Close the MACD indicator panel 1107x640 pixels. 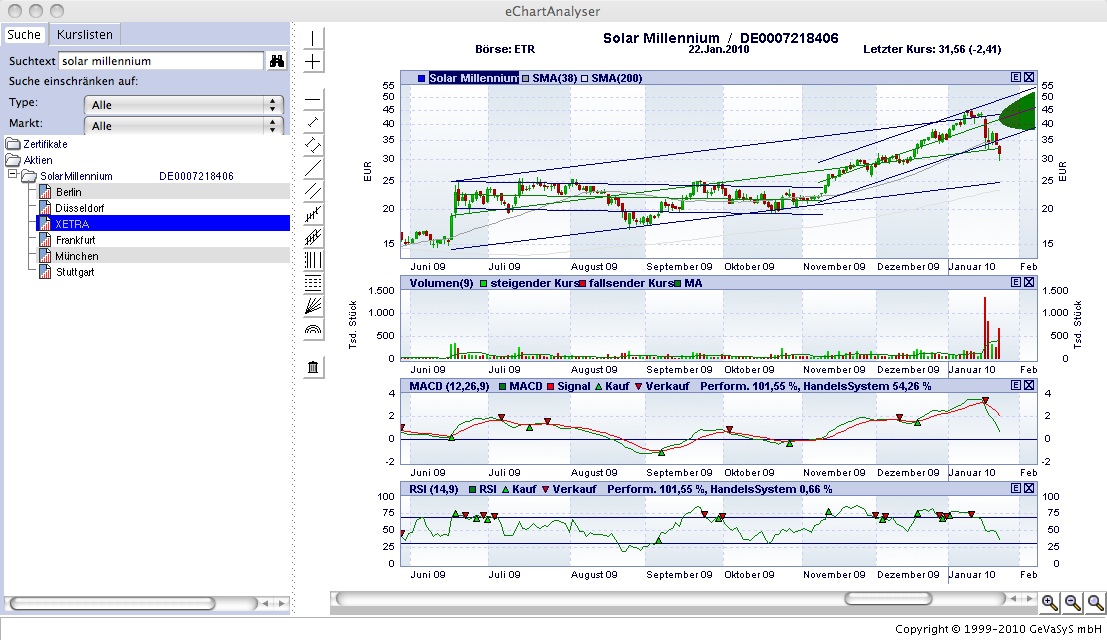[x=1028, y=385]
